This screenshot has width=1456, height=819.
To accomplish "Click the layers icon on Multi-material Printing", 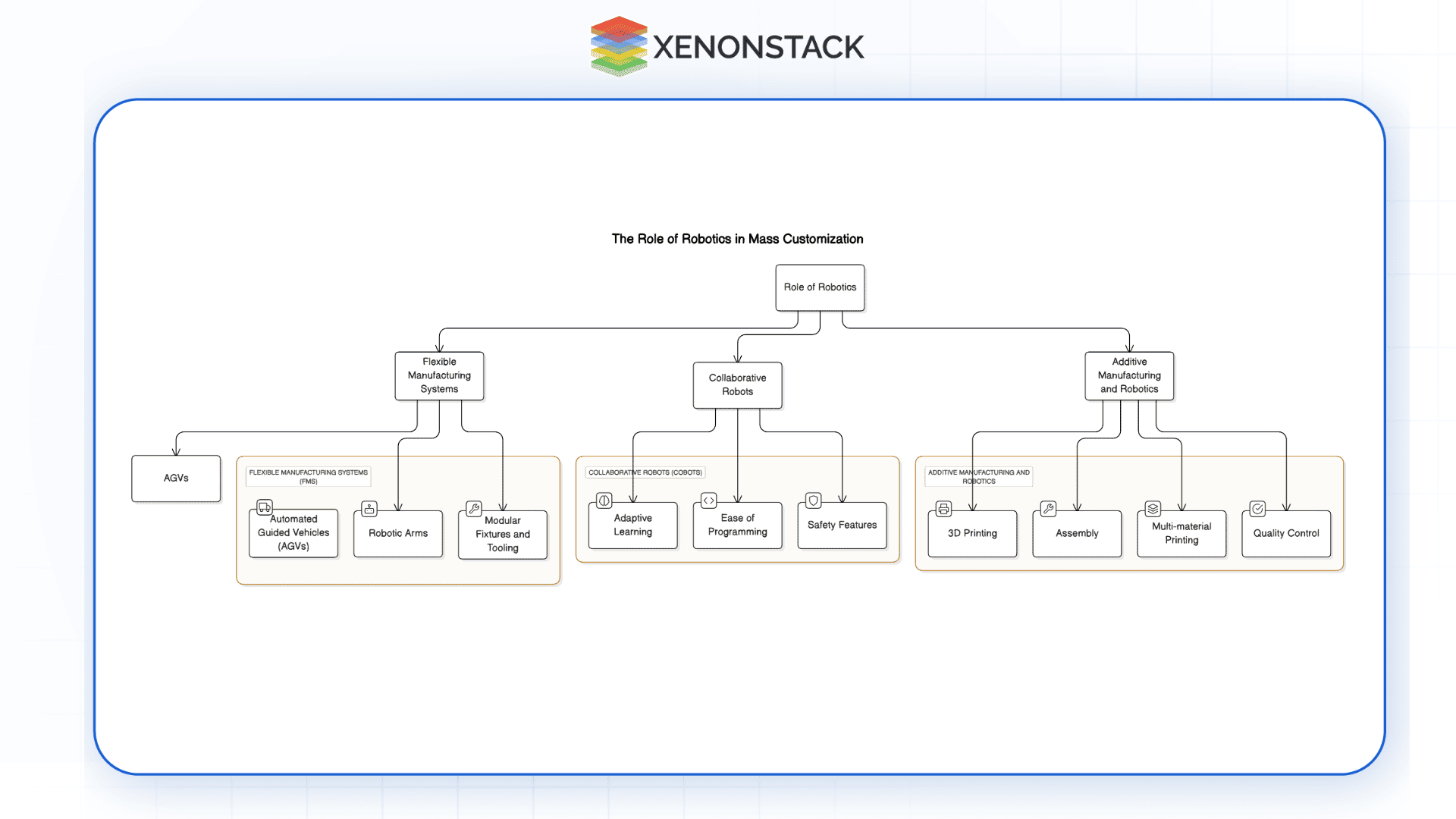I will click(1153, 509).
